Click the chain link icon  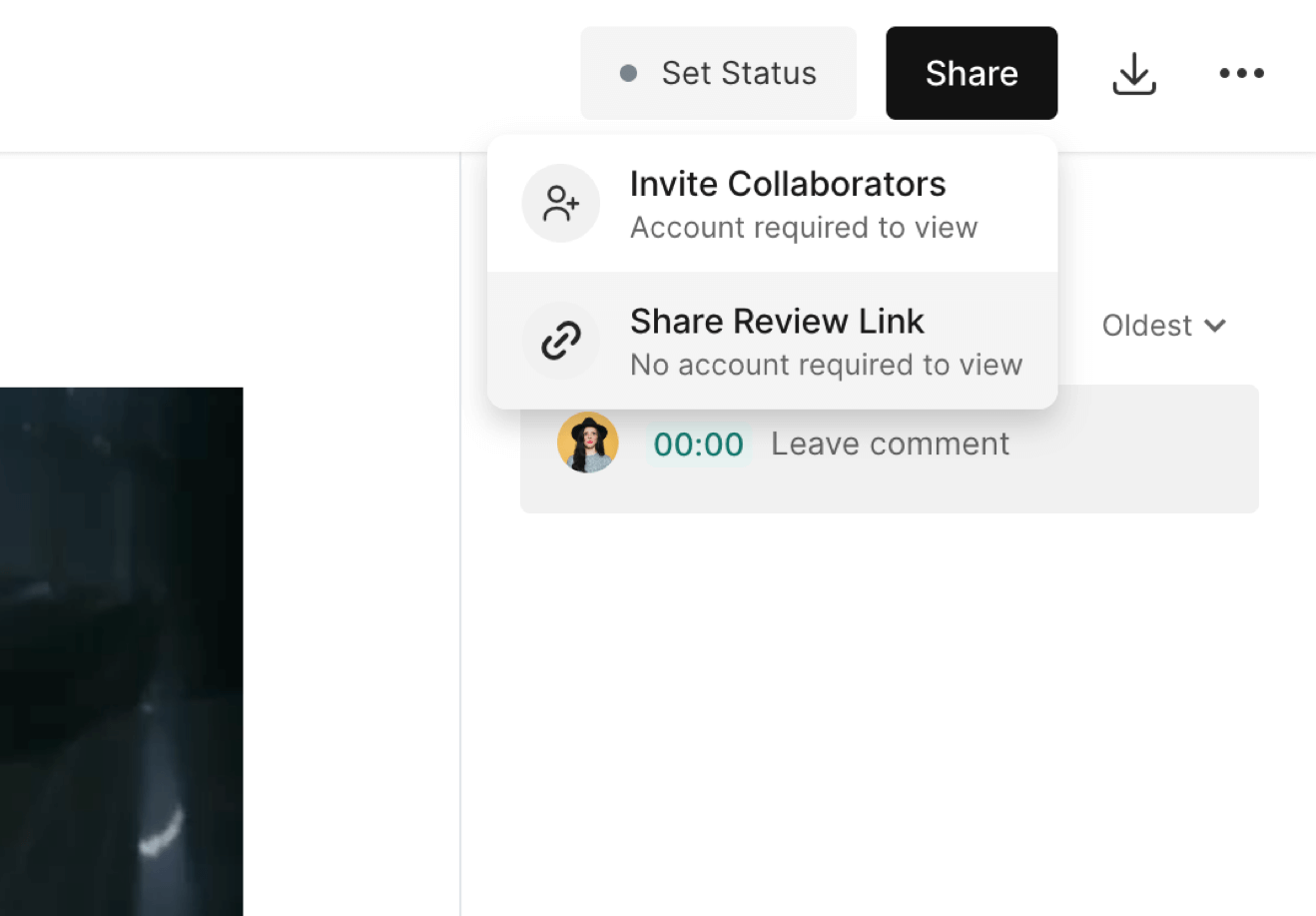click(x=561, y=341)
